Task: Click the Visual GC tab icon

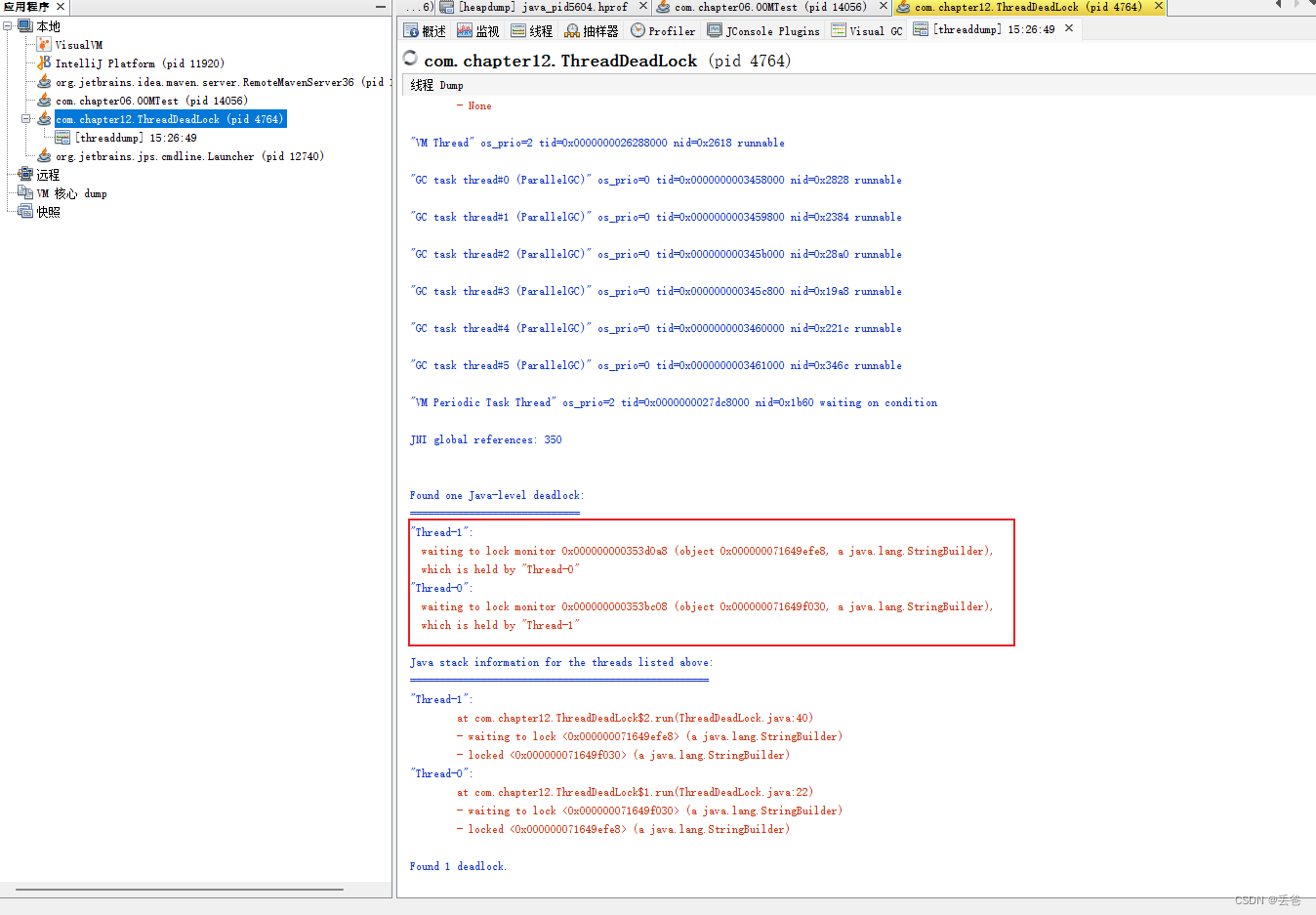Action: pyautogui.click(x=839, y=31)
